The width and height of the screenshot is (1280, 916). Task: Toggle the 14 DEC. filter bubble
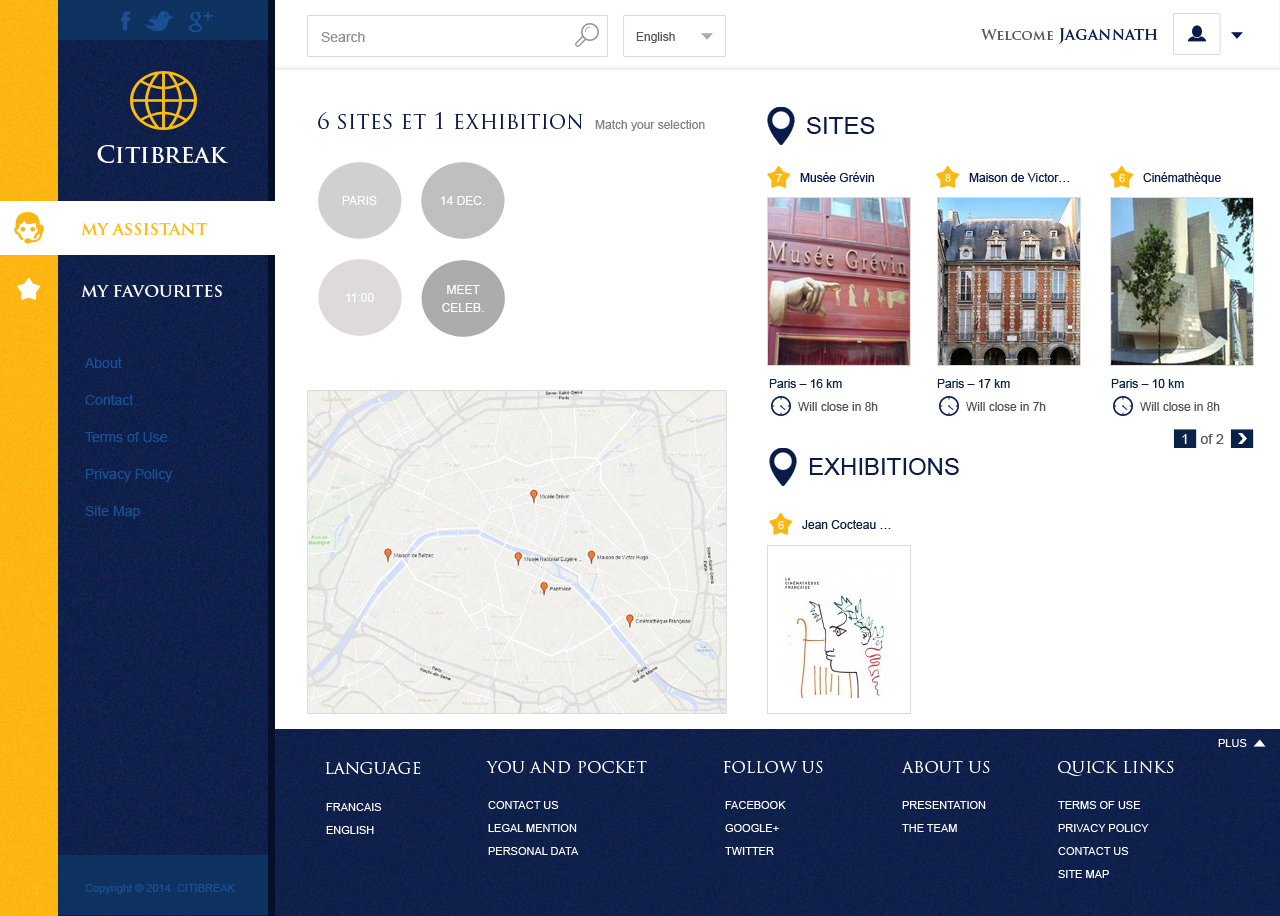pos(463,200)
